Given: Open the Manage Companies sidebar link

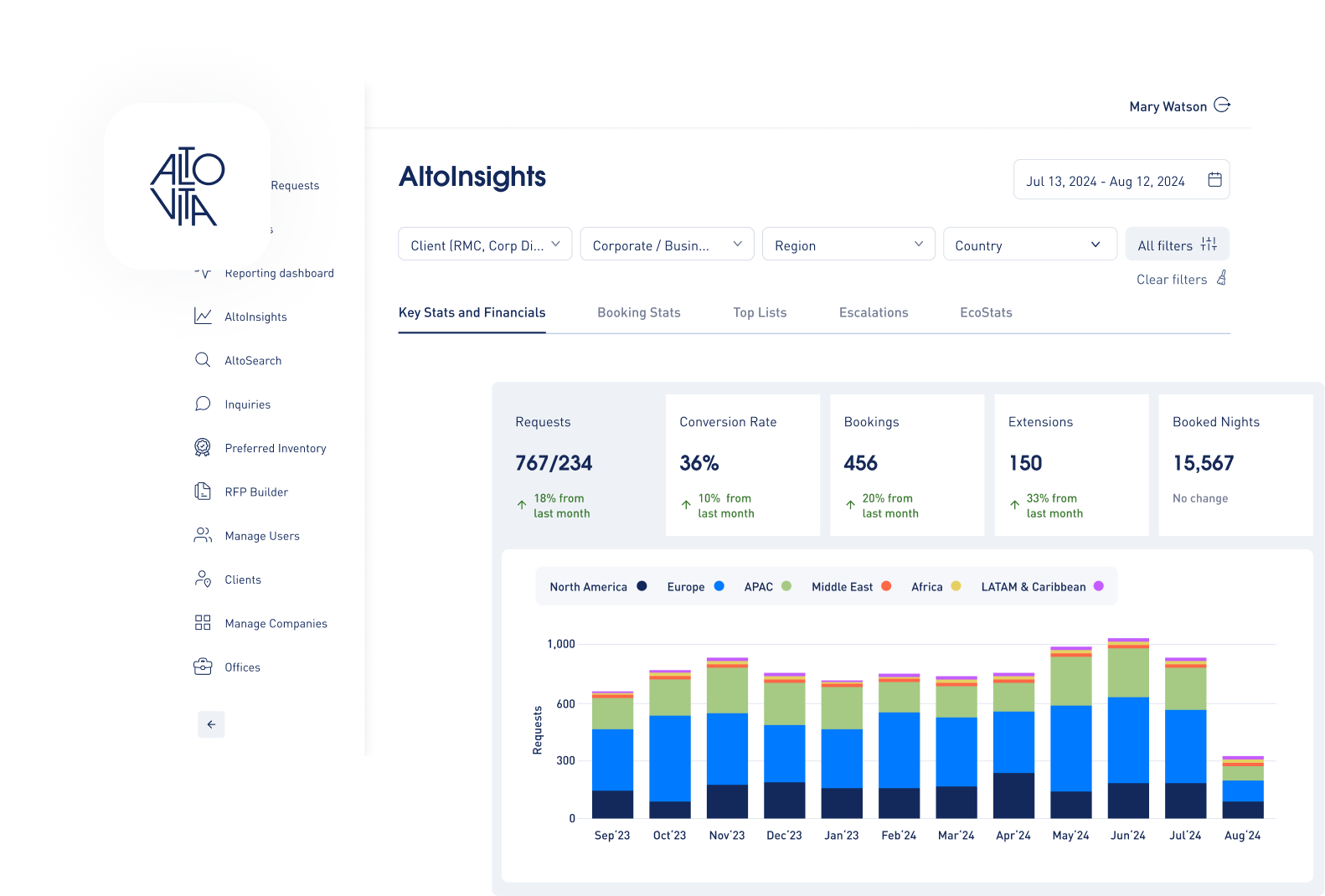Looking at the screenshot, I should click(x=276, y=623).
